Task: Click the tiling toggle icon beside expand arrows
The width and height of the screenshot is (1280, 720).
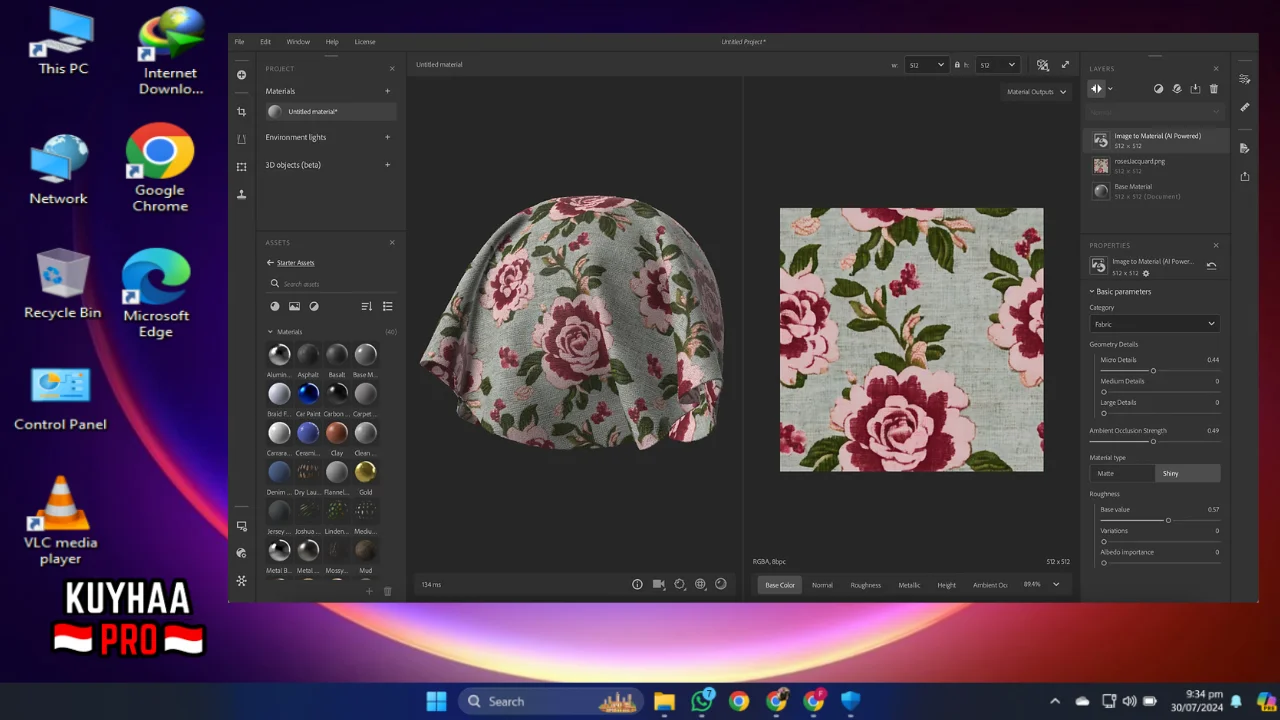Action: pos(1043,65)
